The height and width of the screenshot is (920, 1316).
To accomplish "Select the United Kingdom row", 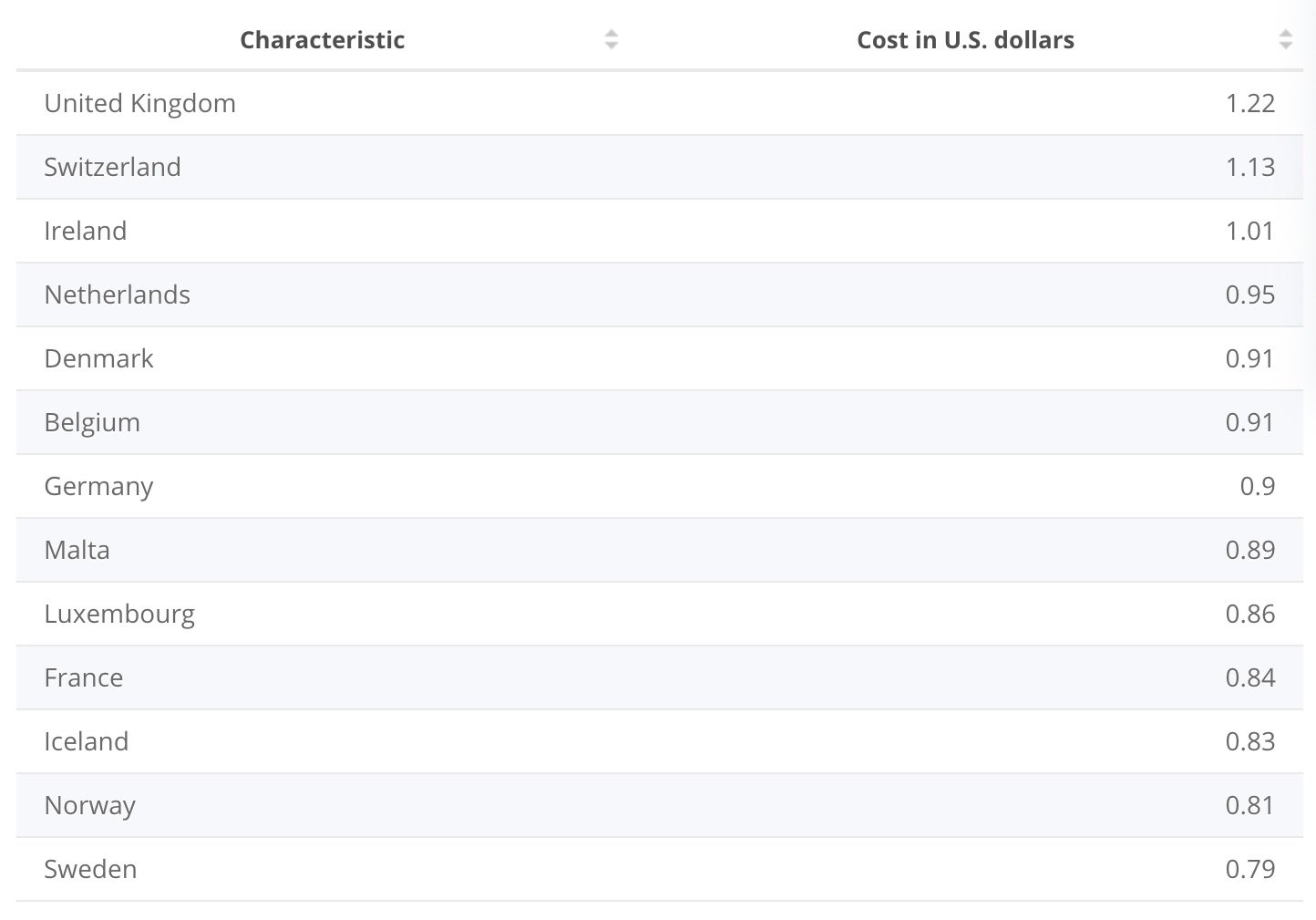I will (x=660, y=103).
